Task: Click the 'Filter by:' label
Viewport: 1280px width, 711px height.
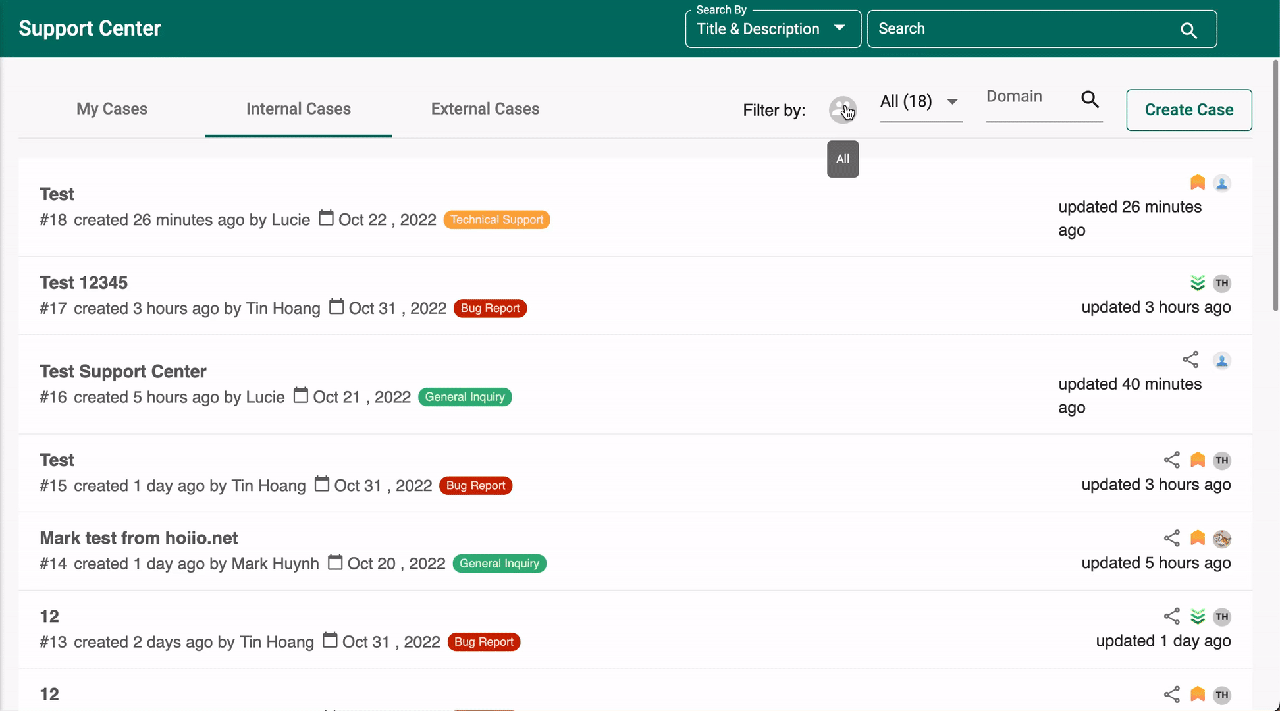Action: tap(774, 110)
